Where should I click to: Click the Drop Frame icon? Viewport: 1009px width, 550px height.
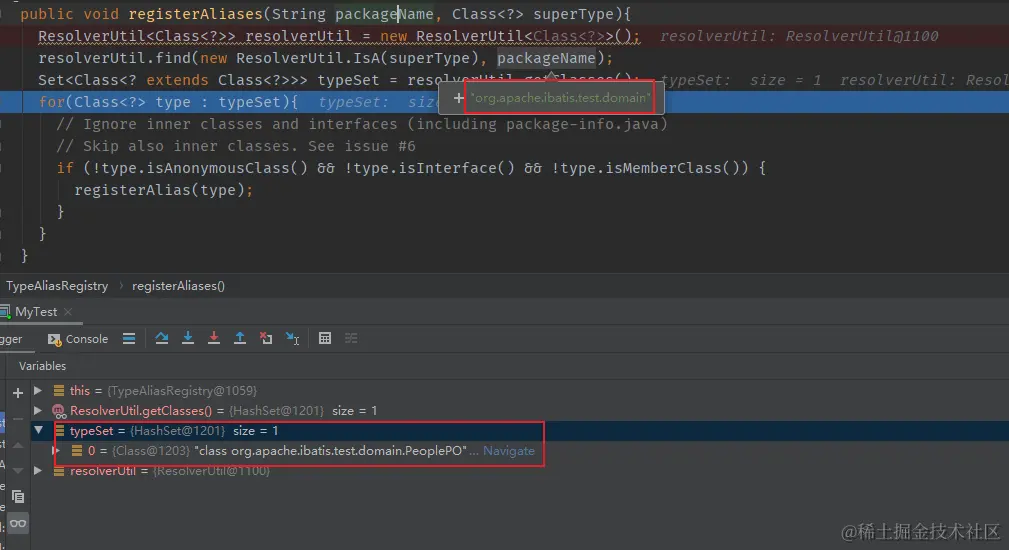pos(266,338)
